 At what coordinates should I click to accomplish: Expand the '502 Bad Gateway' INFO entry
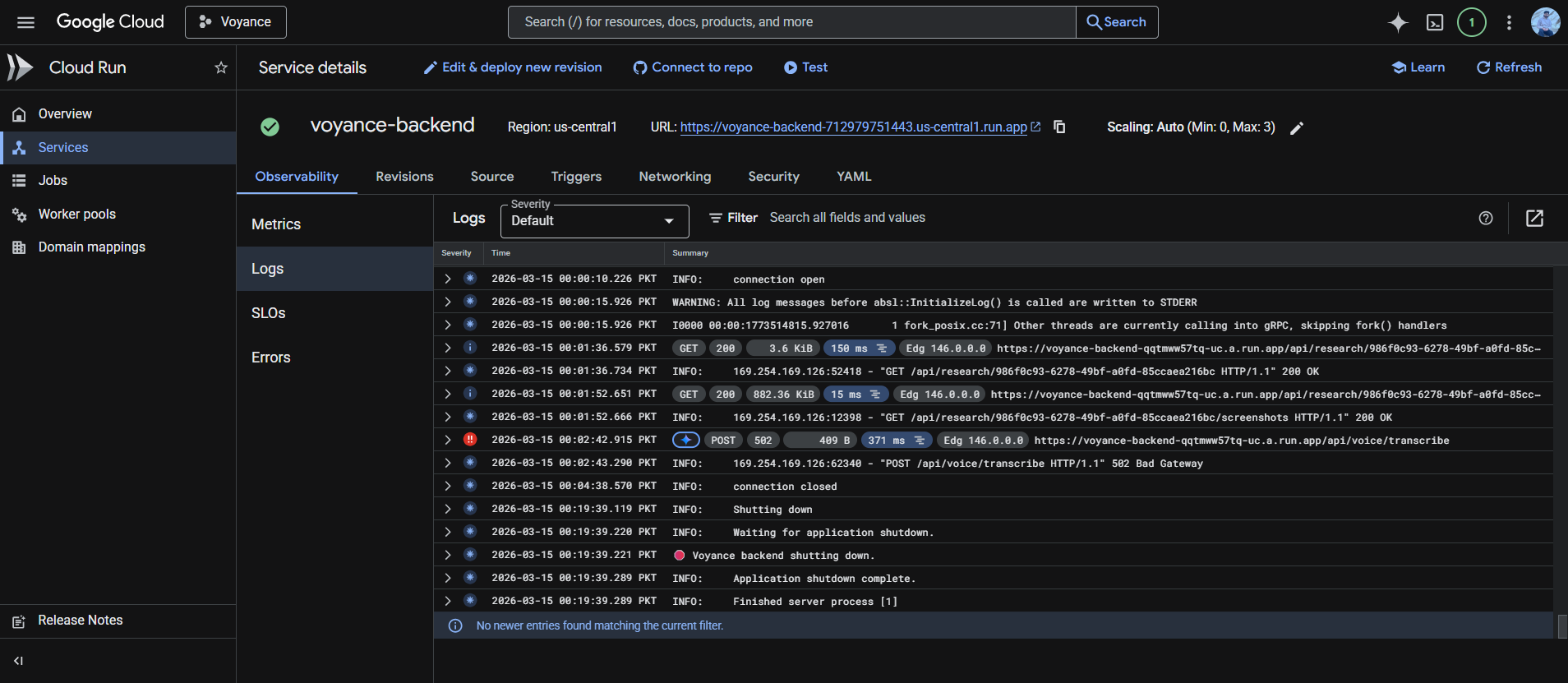pos(448,463)
